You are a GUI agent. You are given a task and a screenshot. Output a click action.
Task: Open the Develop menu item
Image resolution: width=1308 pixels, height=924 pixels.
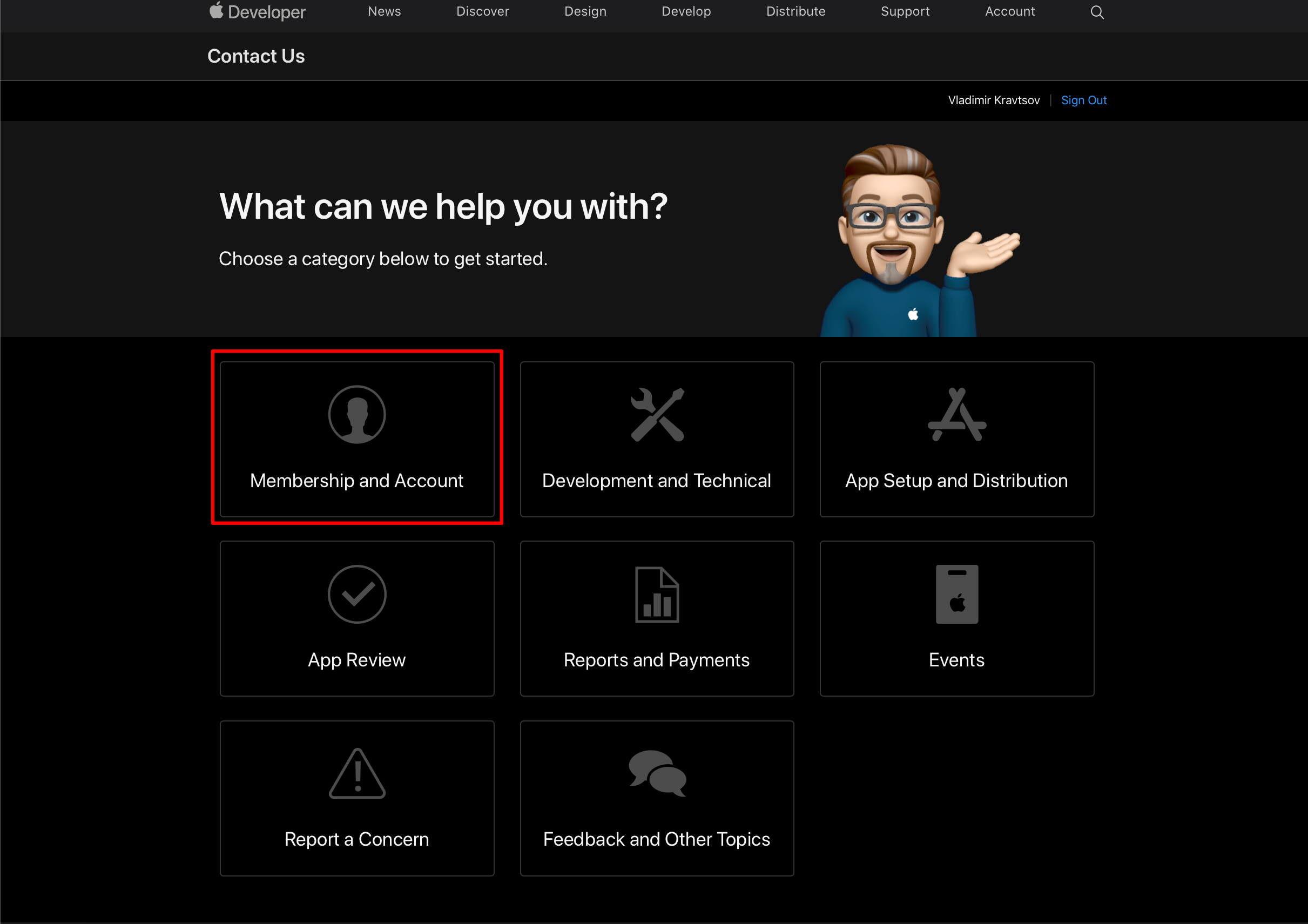[686, 11]
